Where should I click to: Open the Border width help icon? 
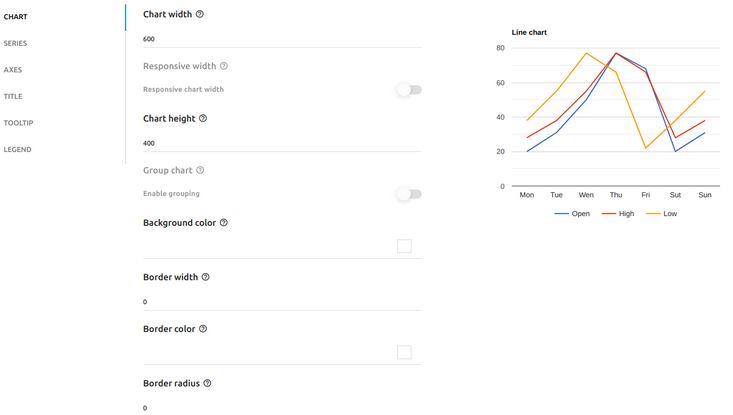point(206,277)
